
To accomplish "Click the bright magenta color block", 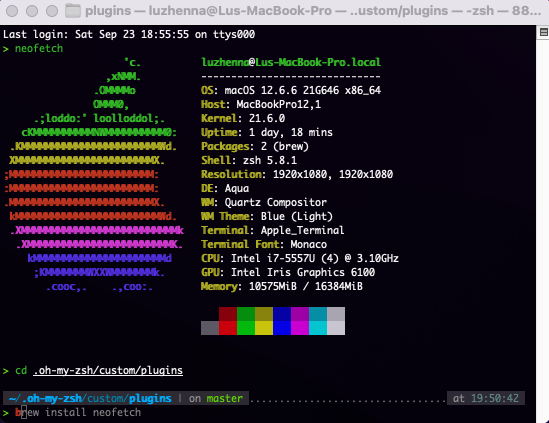I will 300,328.
